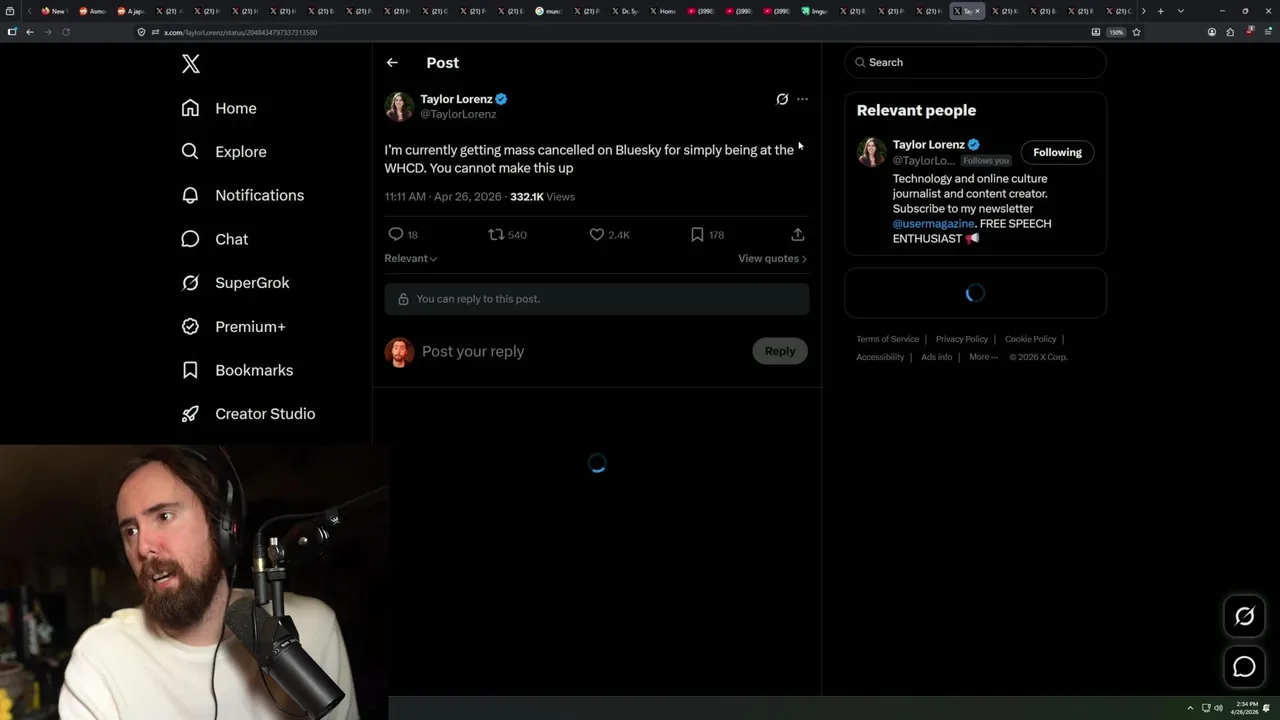Bookmark page with star icon in address bar
This screenshot has height=720, width=1280.
click(x=1136, y=32)
